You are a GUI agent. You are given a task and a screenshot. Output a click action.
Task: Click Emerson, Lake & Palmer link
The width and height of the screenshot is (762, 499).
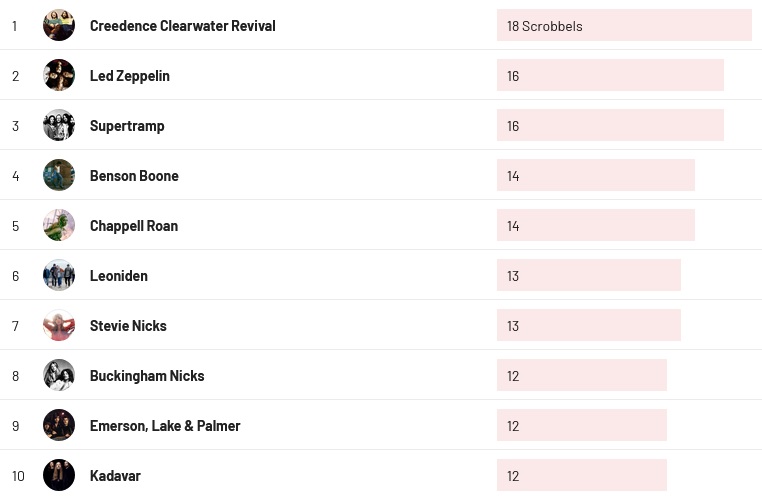click(165, 426)
